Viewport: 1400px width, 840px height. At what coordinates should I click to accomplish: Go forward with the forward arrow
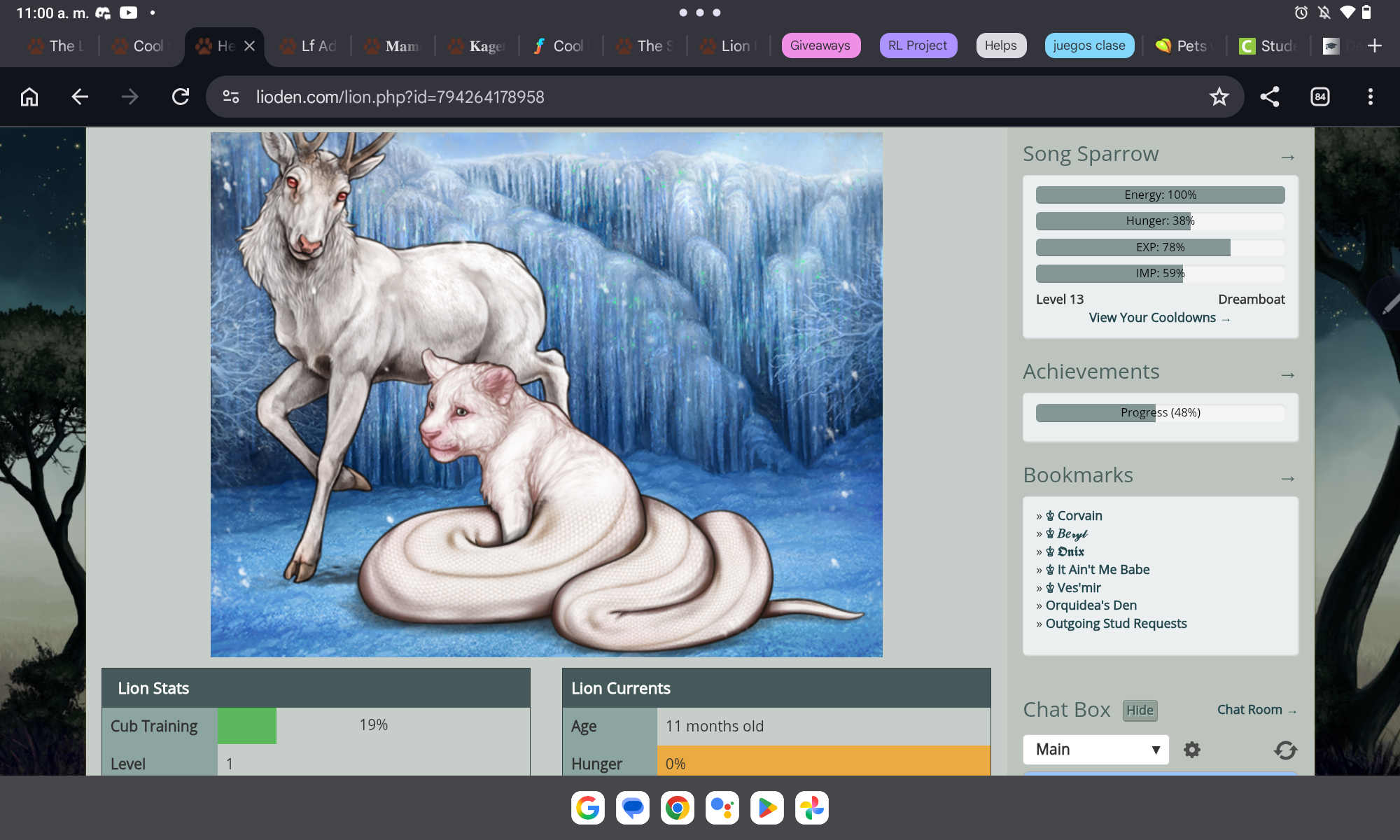130,97
